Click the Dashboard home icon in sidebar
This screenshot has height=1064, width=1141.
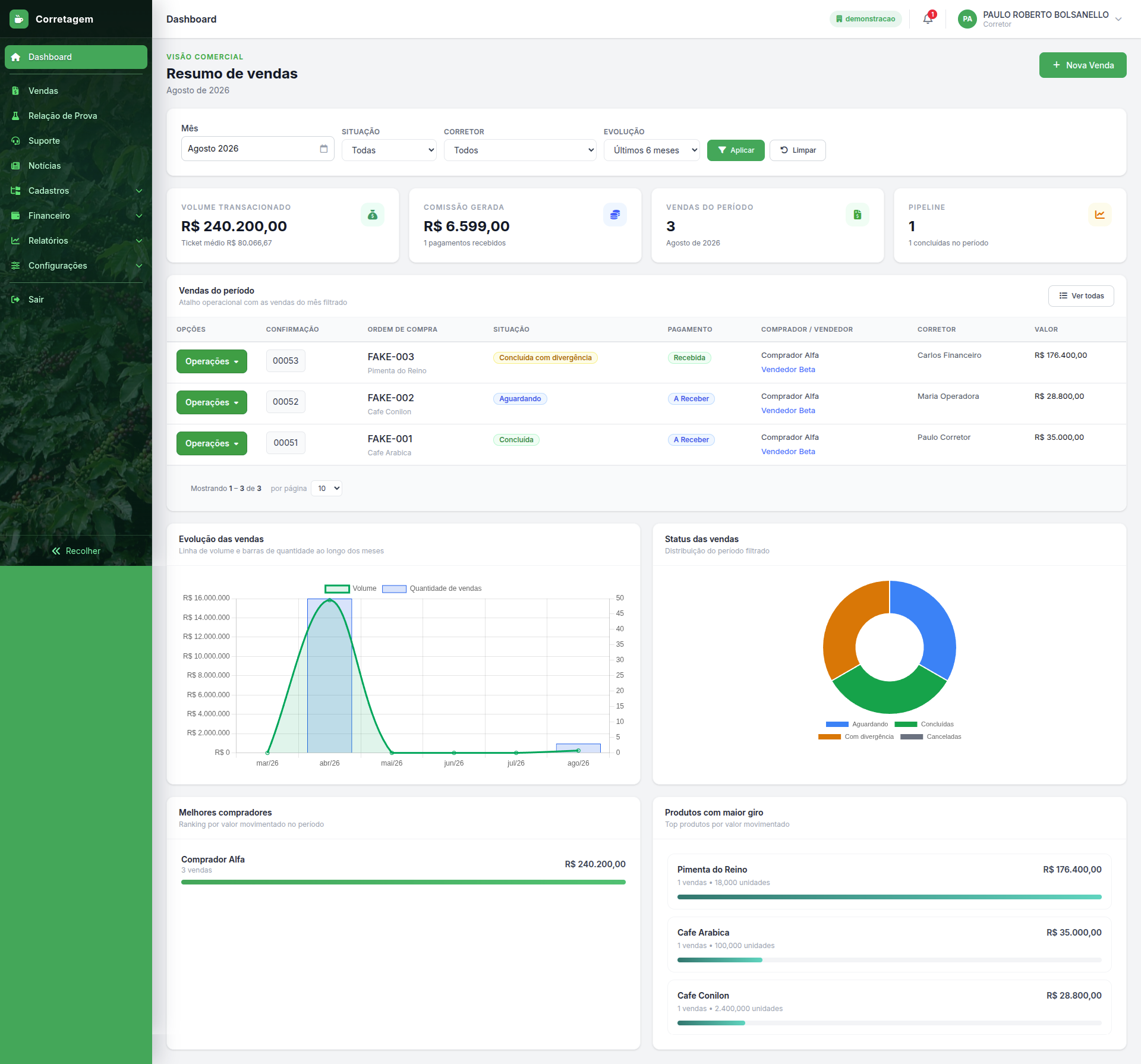click(16, 57)
